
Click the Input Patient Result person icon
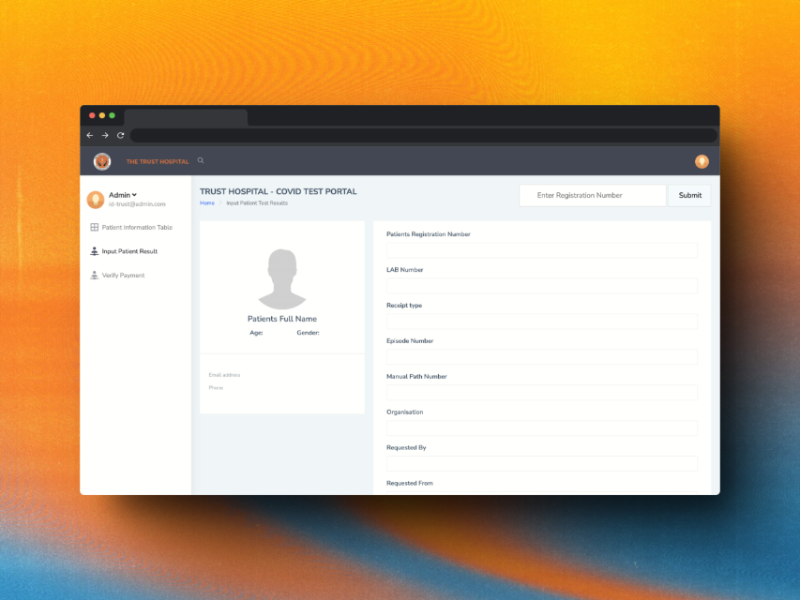(94, 251)
